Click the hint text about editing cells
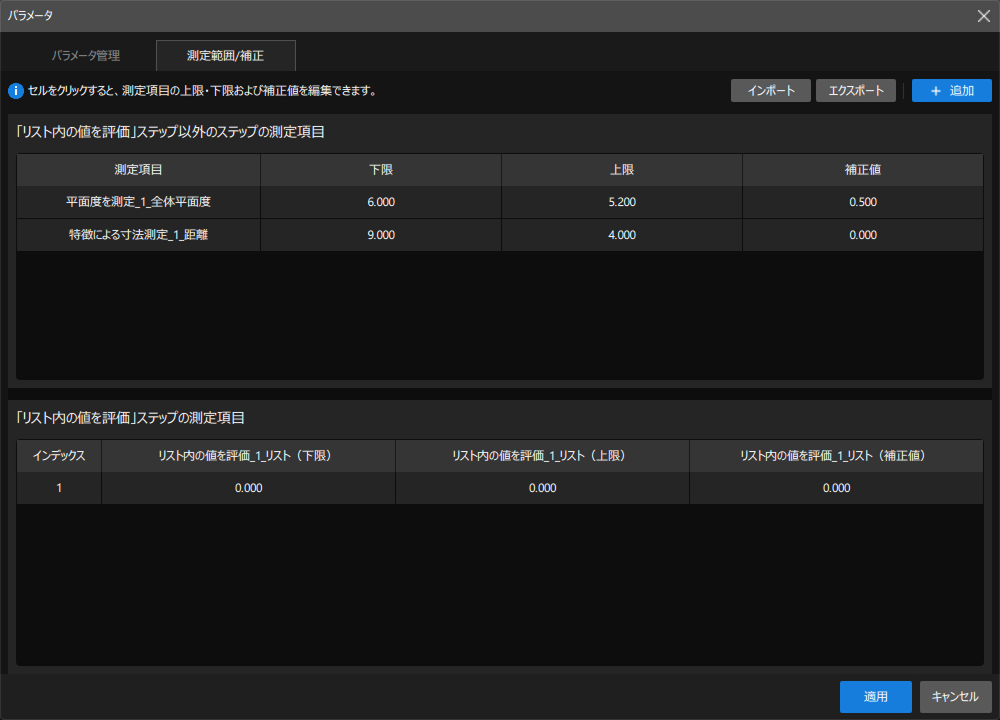 [x=202, y=91]
